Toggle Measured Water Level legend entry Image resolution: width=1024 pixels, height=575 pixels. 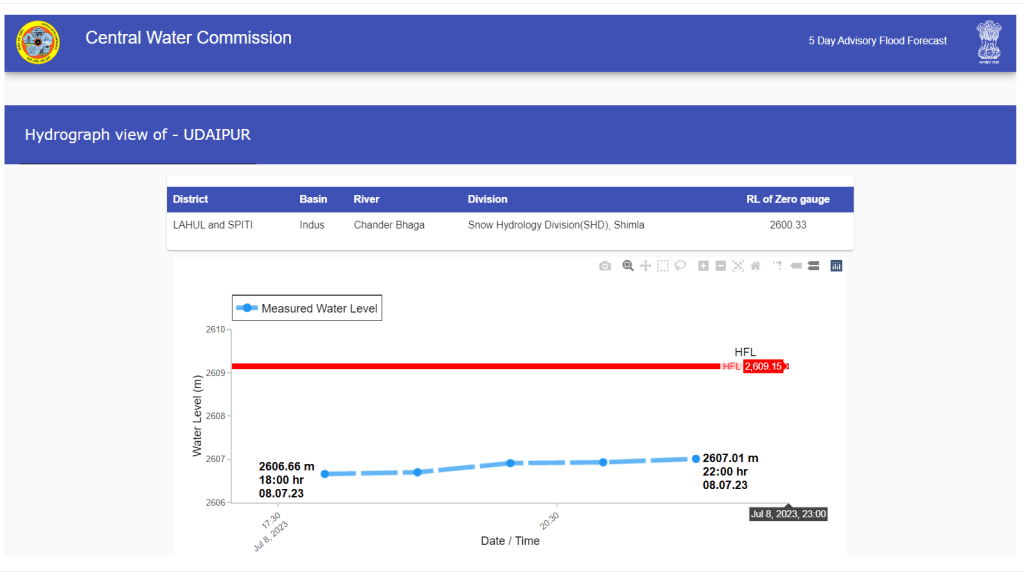pyautogui.click(x=308, y=309)
